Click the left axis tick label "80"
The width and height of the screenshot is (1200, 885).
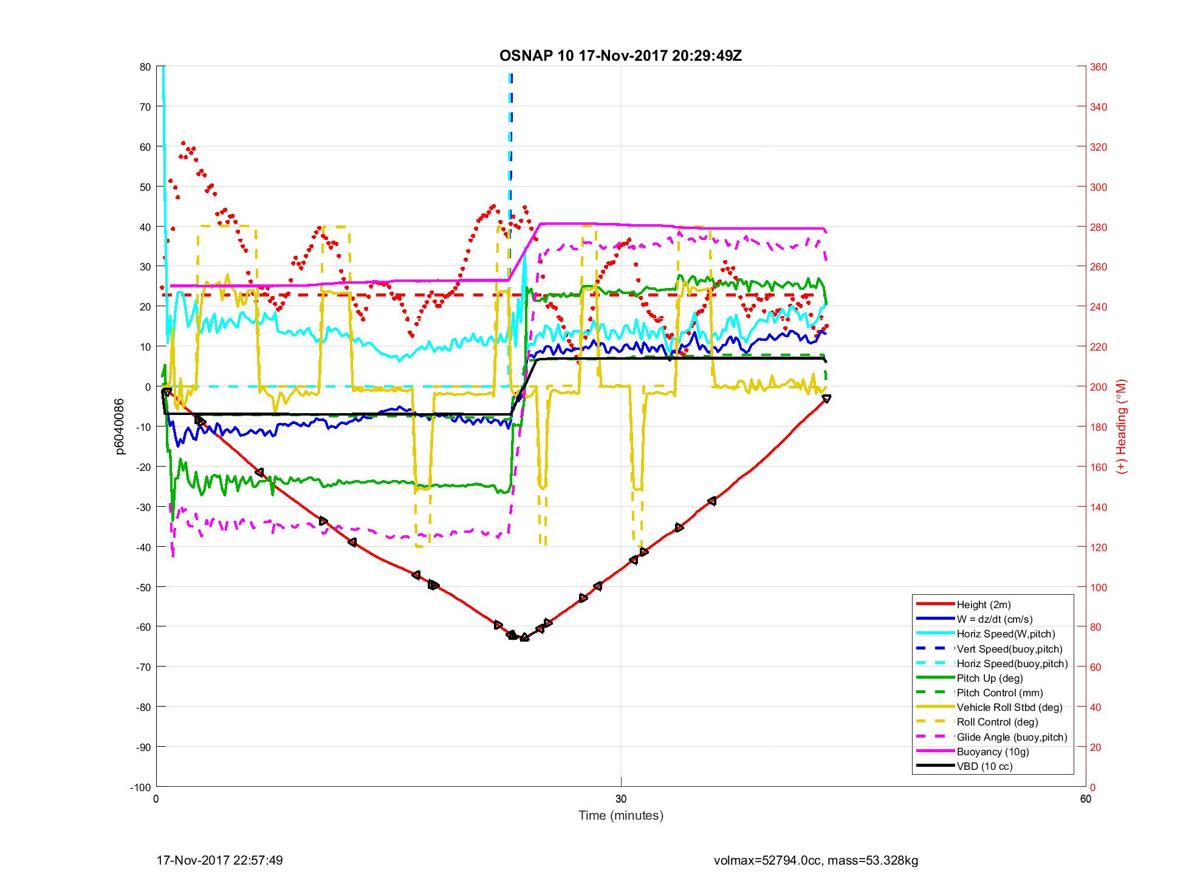click(x=145, y=67)
